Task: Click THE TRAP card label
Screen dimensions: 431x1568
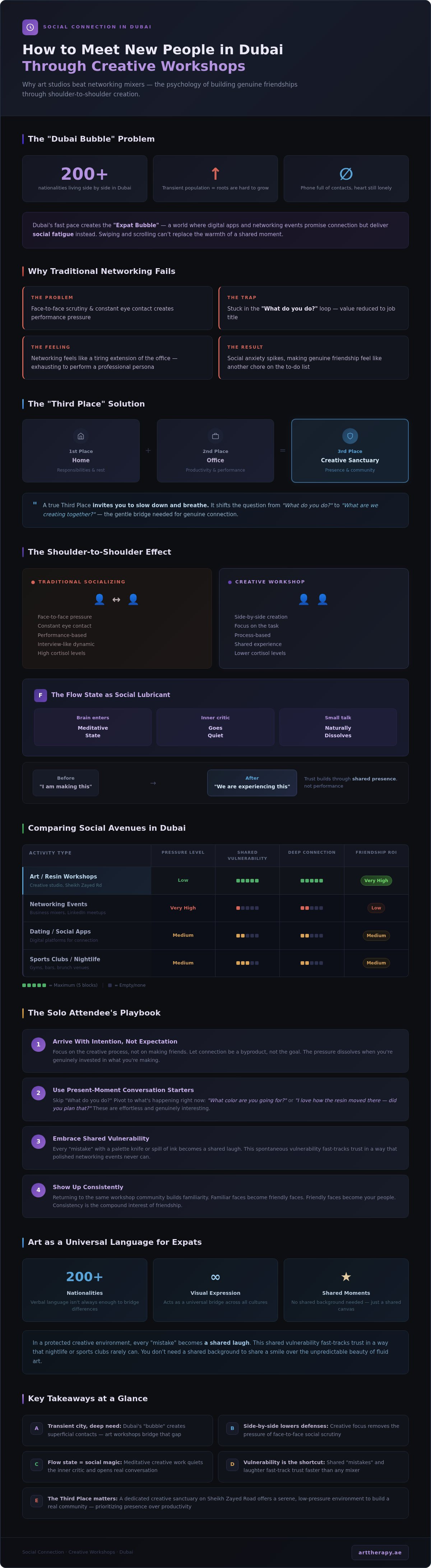Action: click(242, 298)
